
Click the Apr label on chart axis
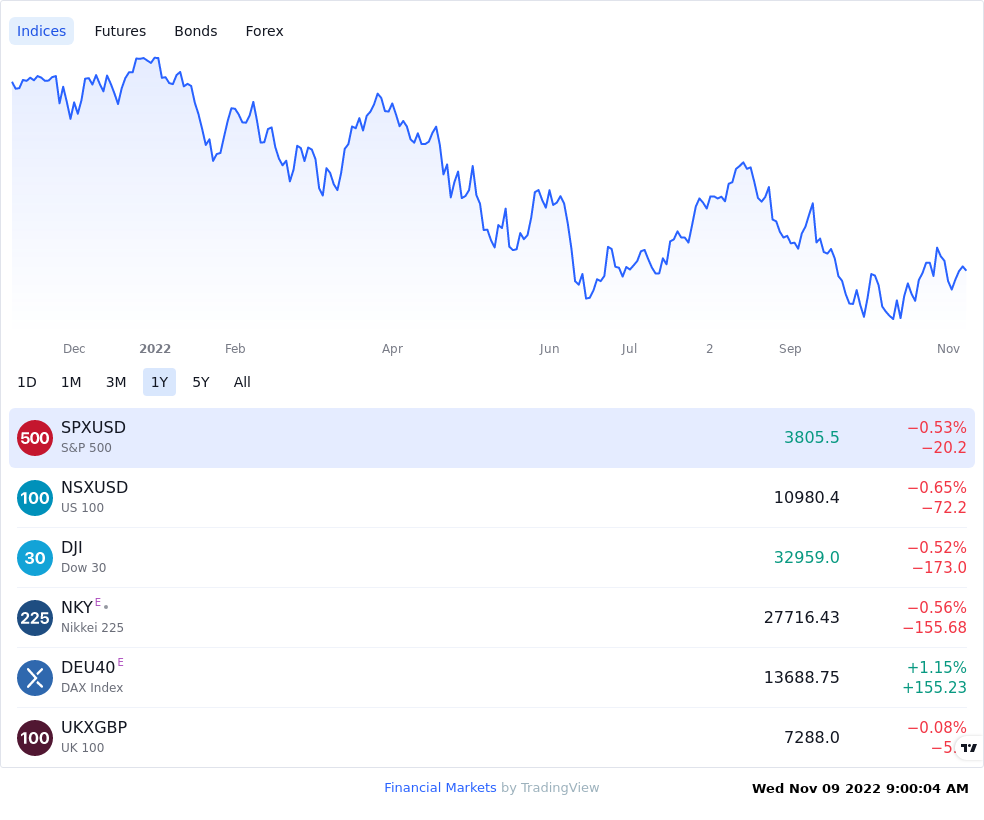[392, 349]
